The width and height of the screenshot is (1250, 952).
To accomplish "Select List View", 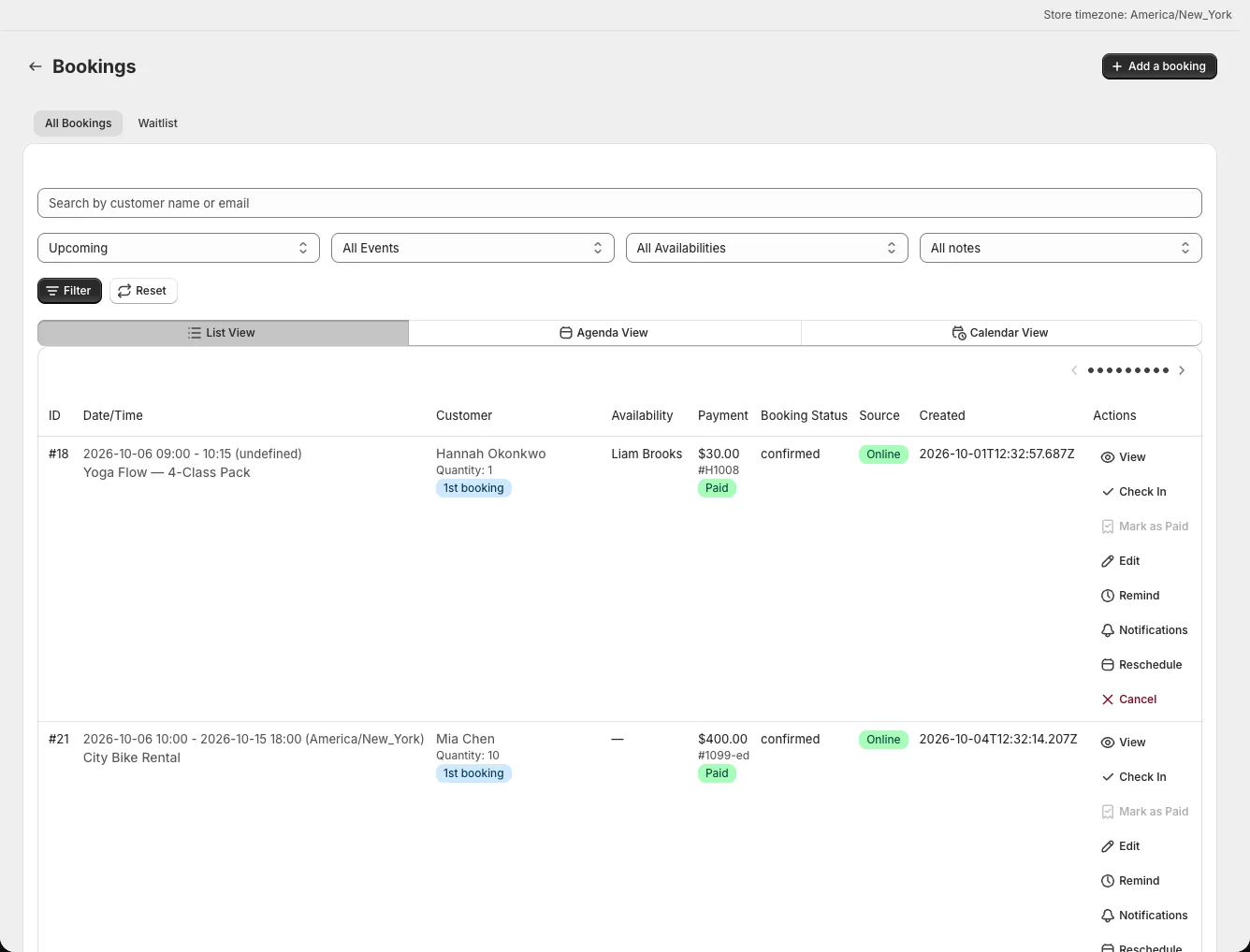I will point(223,333).
